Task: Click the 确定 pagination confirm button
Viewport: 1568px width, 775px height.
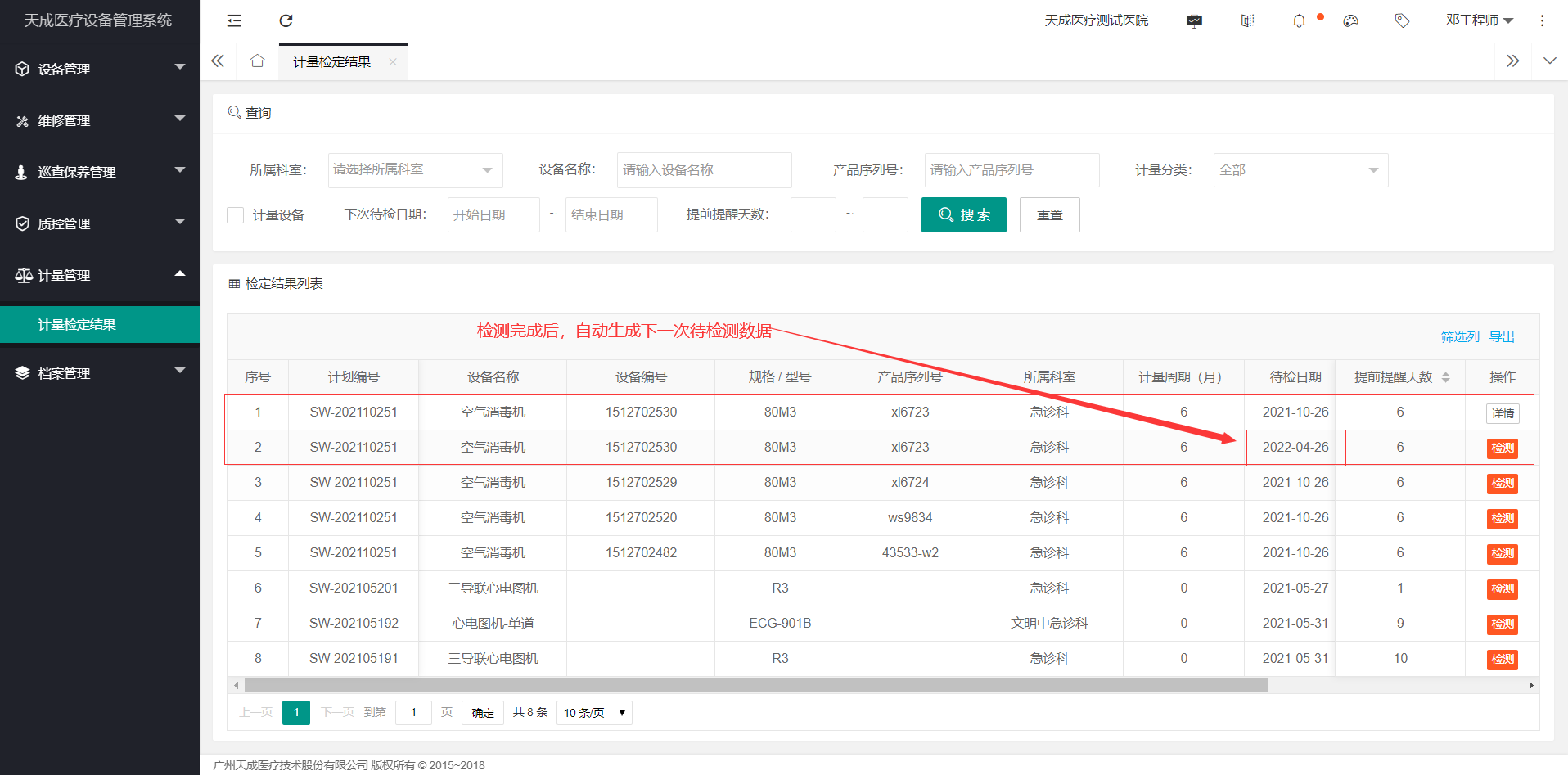Action: click(x=483, y=713)
